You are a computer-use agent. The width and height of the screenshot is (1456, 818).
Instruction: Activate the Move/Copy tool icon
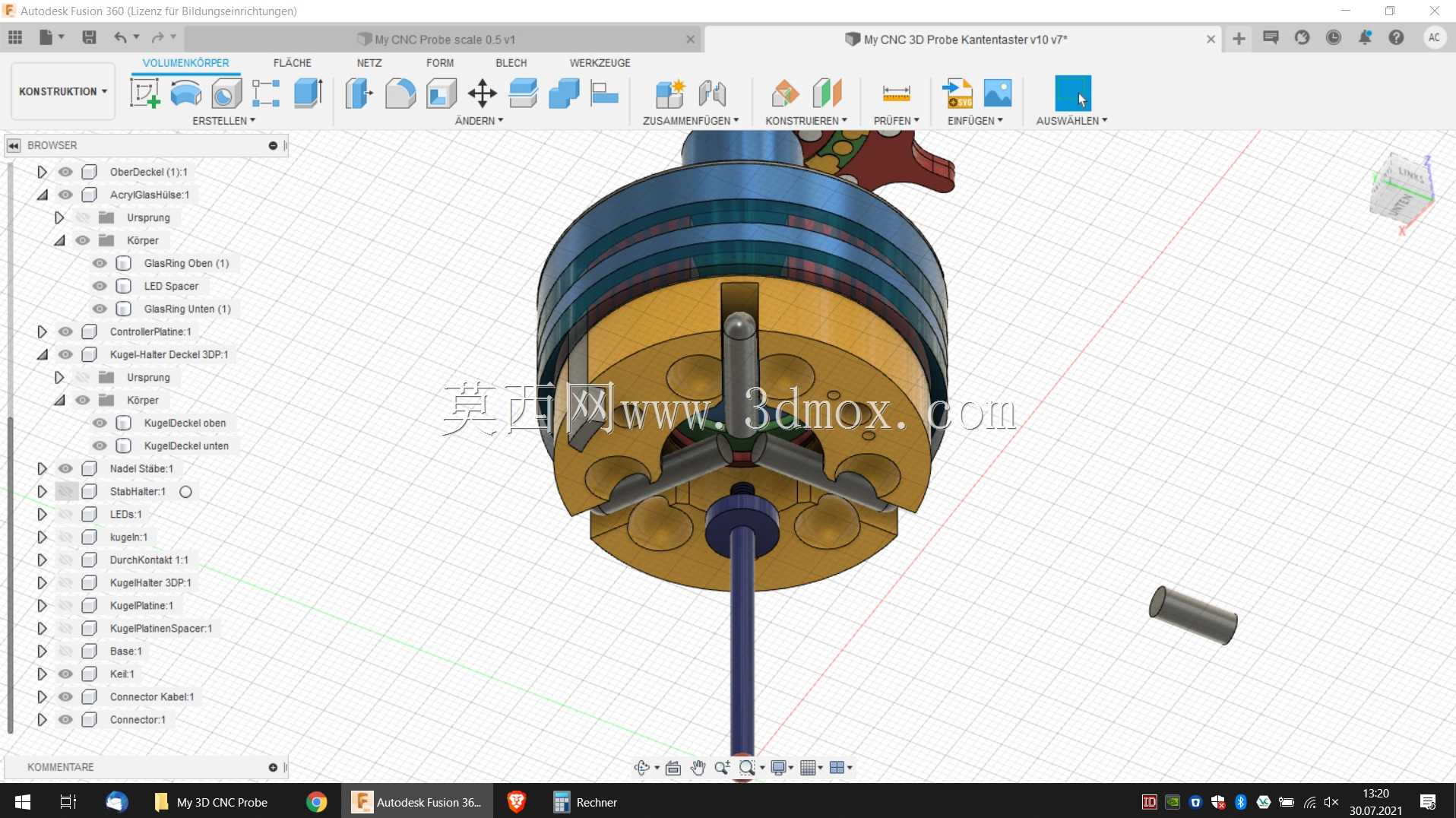[482, 93]
